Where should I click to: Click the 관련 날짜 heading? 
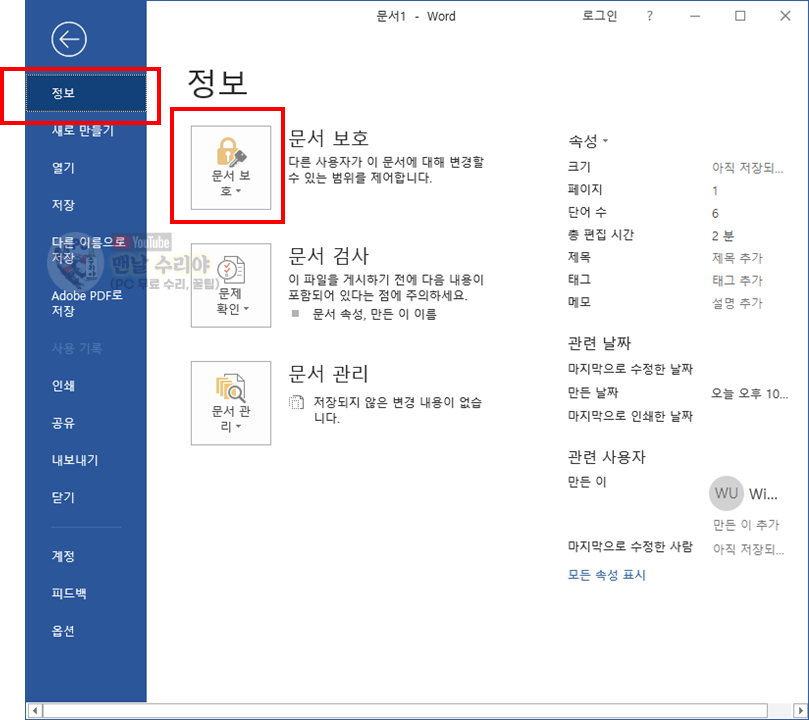599,343
